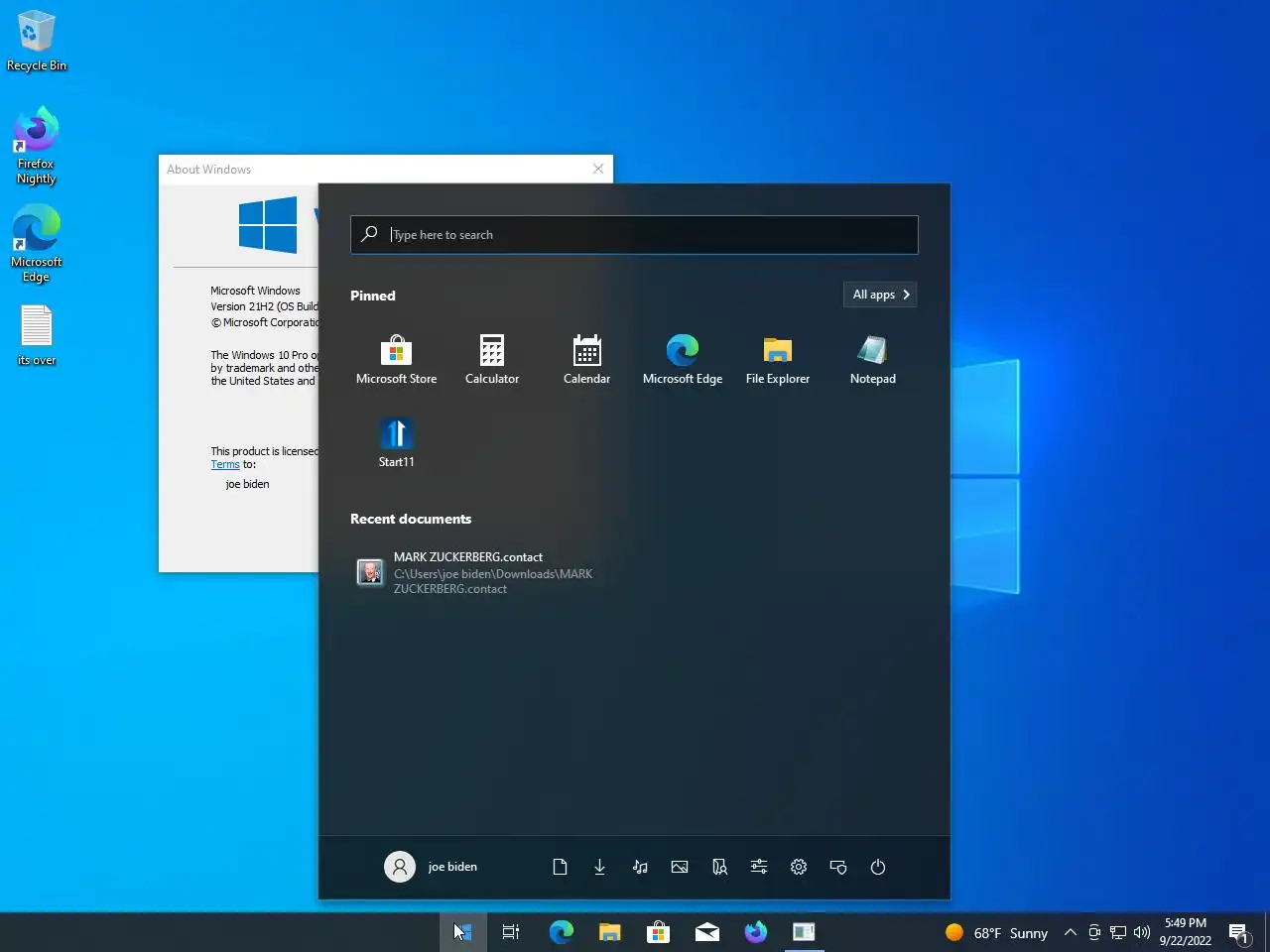The width and height of the screenshot is (1270, 952).
Task: Focus the Type here to search field
Action: pos(634,235)
